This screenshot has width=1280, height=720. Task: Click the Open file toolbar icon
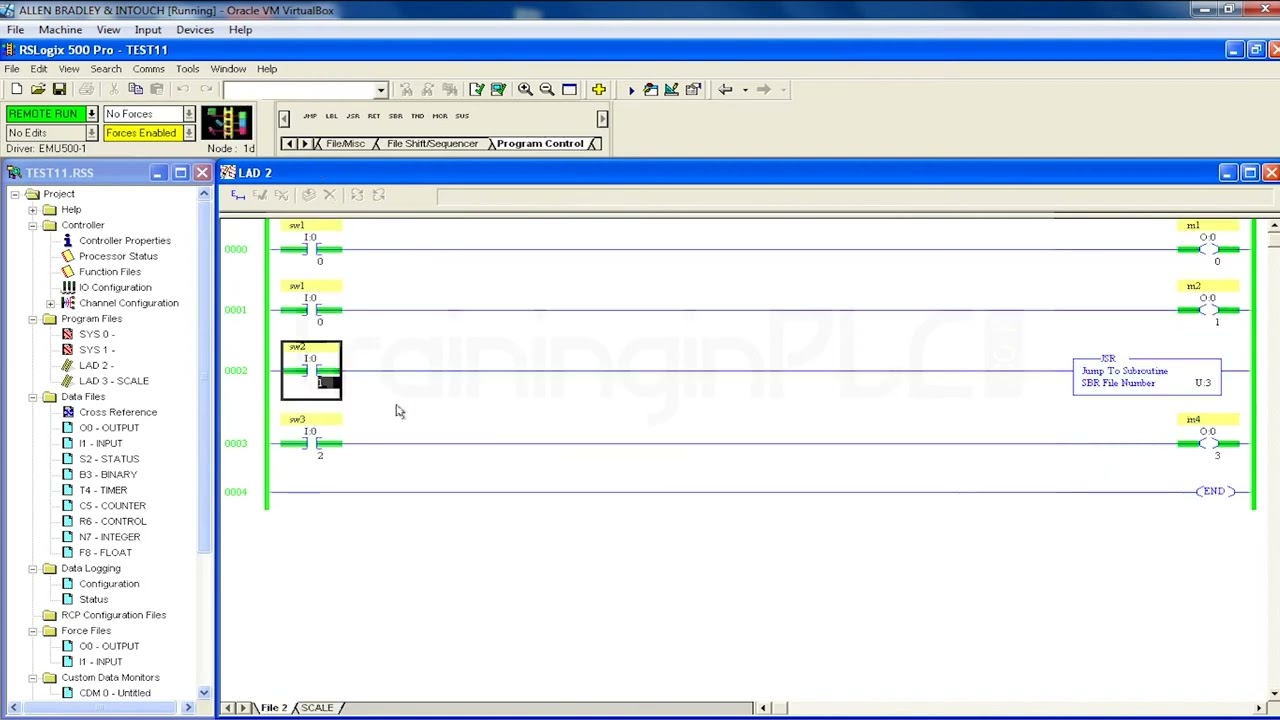(38, 89)
